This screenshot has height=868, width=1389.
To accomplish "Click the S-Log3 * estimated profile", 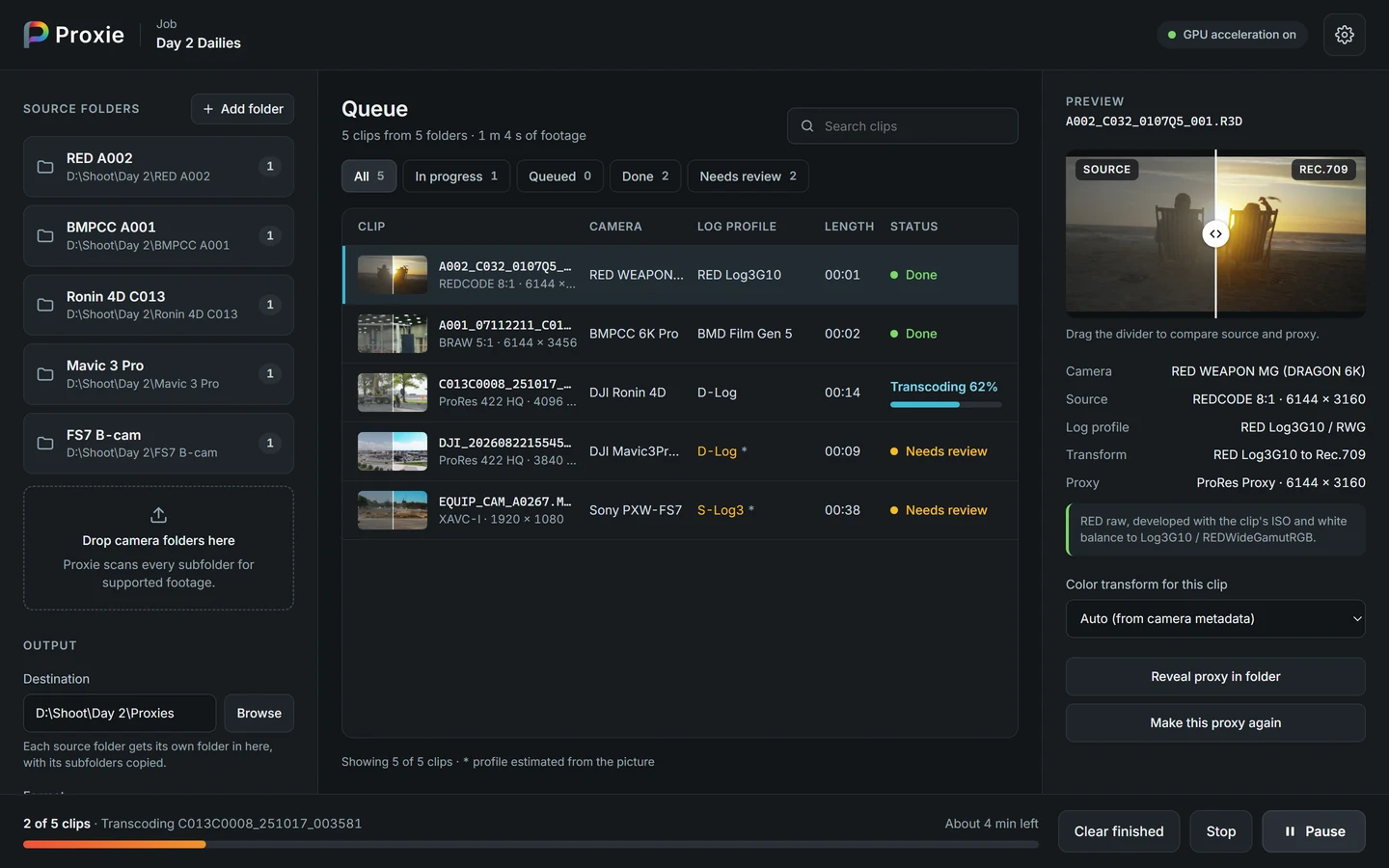I will click(725, 510).
